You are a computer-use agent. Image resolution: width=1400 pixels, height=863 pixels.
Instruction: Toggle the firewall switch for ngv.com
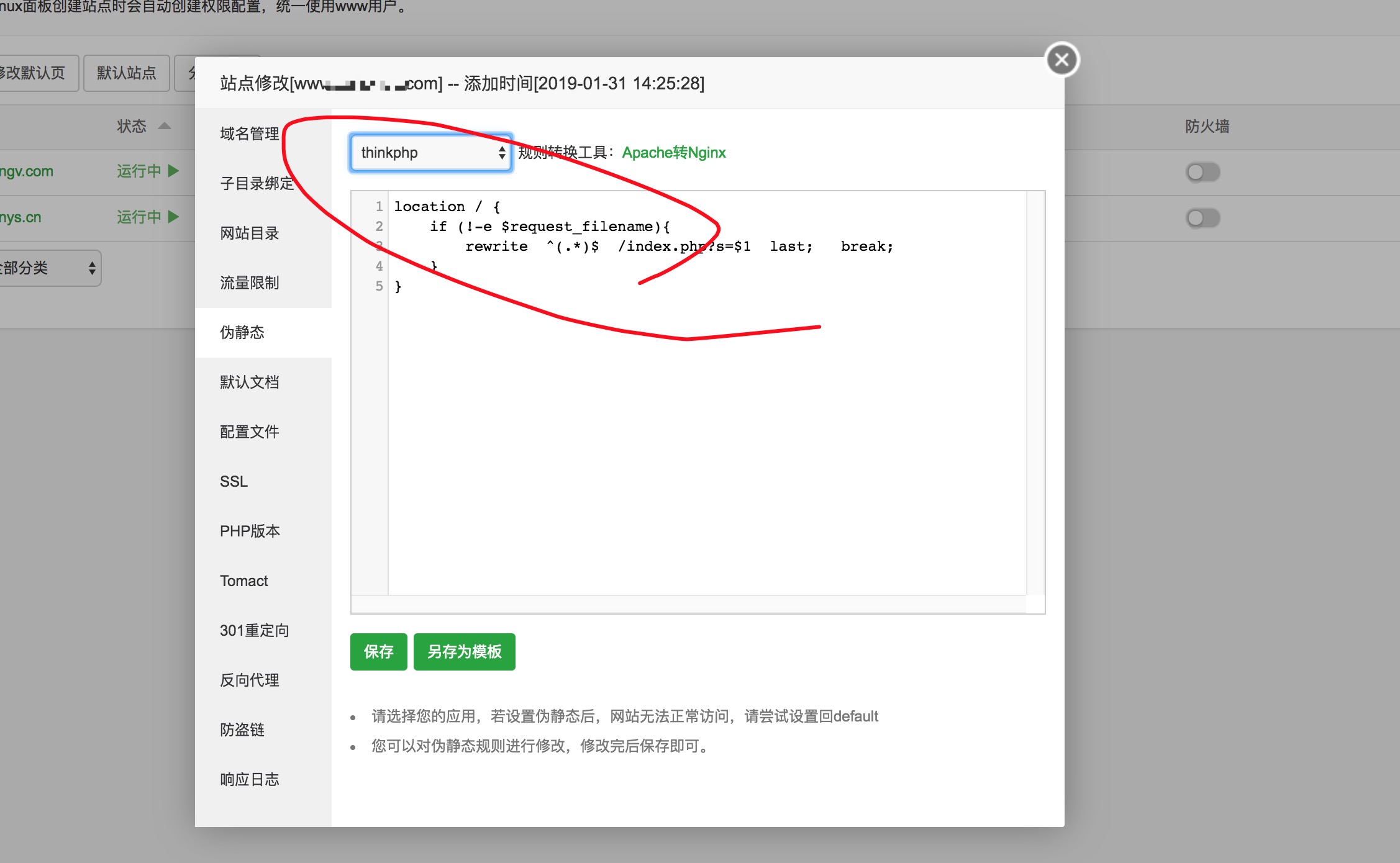pos(1203,172)
